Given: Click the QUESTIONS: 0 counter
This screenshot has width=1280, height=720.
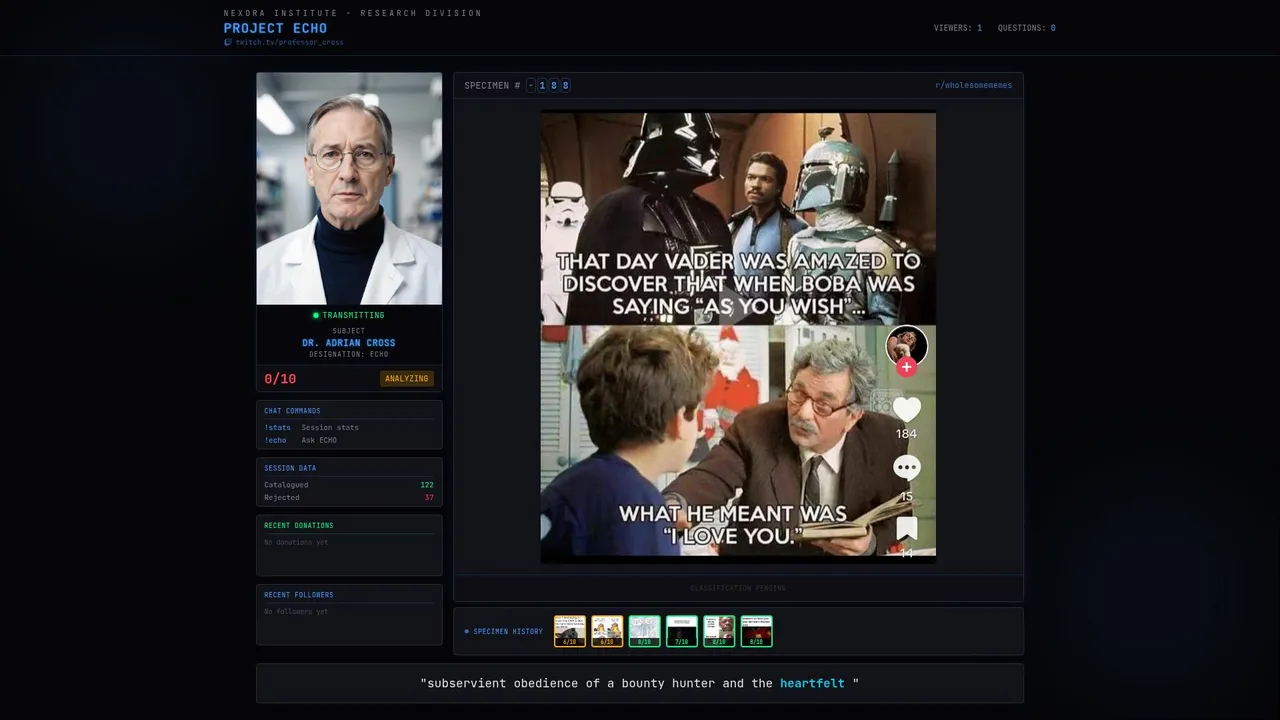Looking at the screenshot, I should pos(1027,28).
